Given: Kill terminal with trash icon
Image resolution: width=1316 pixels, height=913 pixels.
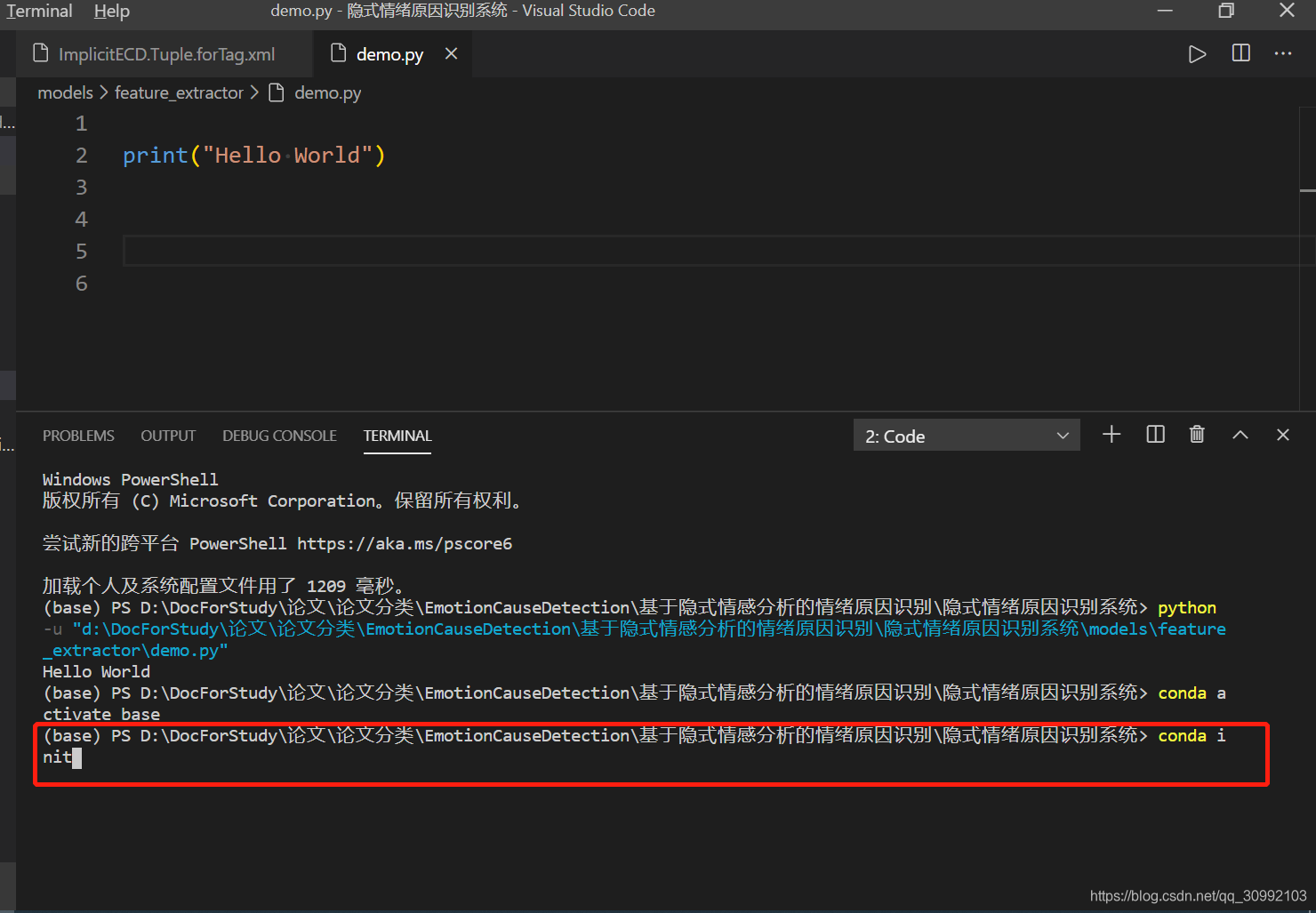Looking at the screenshot, I should point(1197,434).
